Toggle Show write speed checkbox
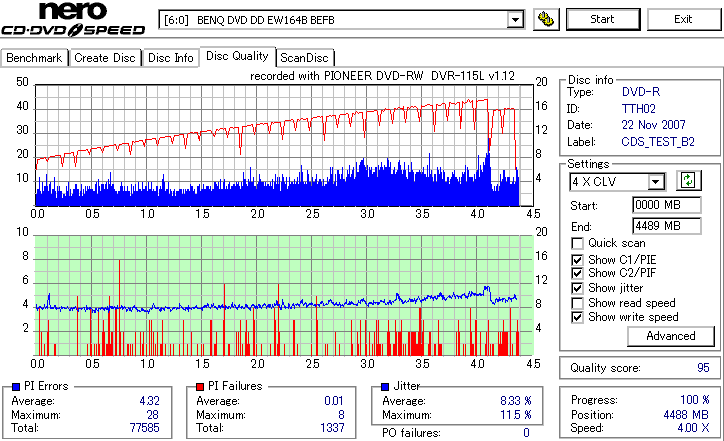 click(577, 317)
